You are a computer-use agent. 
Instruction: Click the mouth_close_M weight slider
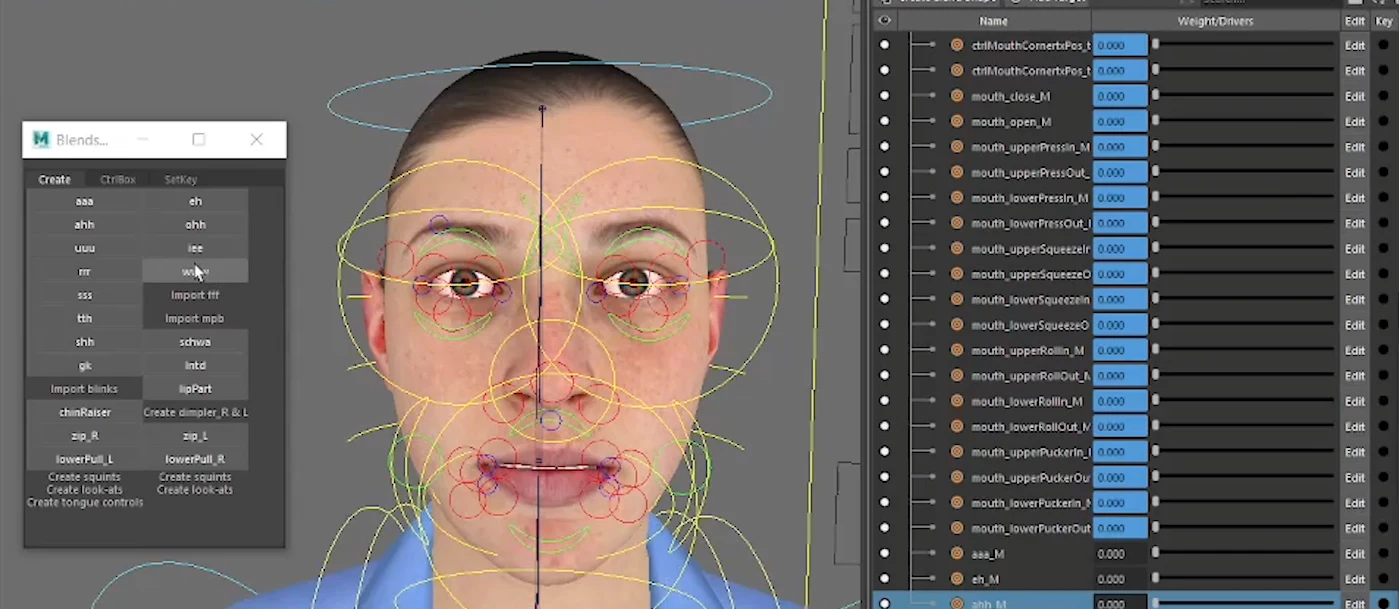coord(1243,96)
